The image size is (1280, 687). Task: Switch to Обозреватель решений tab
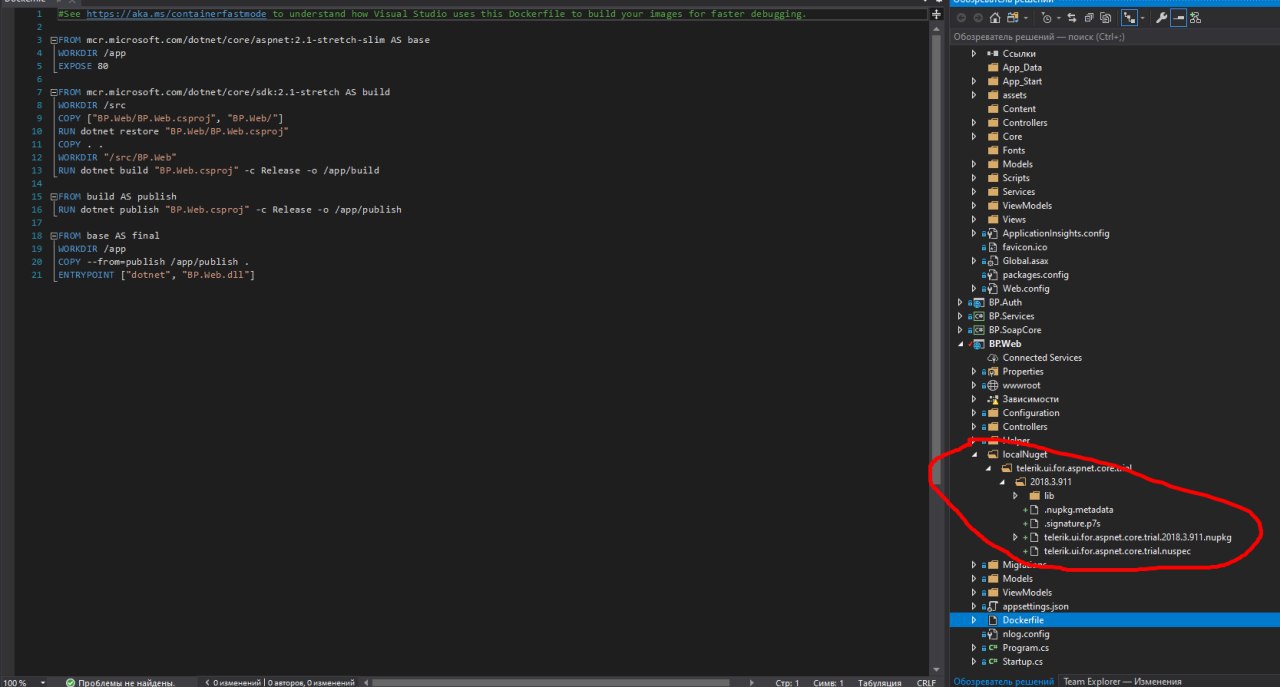(x=1002, y=681)
